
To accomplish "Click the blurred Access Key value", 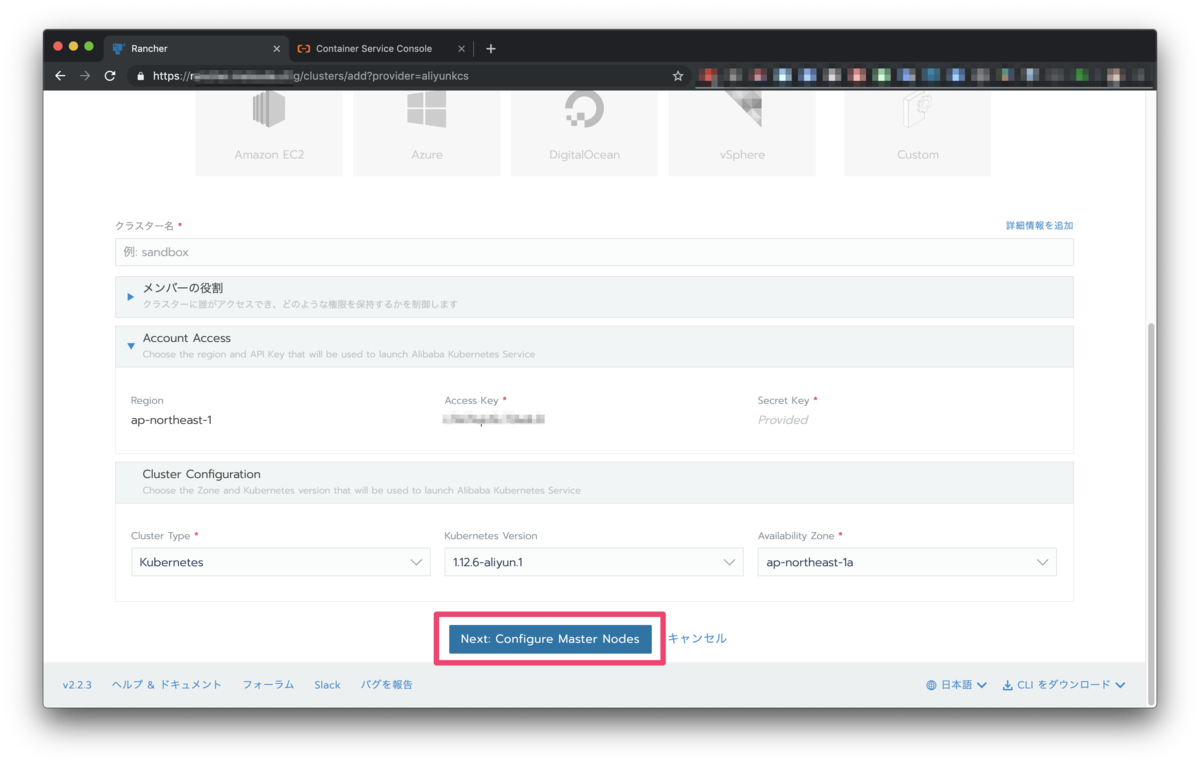I will pos(494,420).
